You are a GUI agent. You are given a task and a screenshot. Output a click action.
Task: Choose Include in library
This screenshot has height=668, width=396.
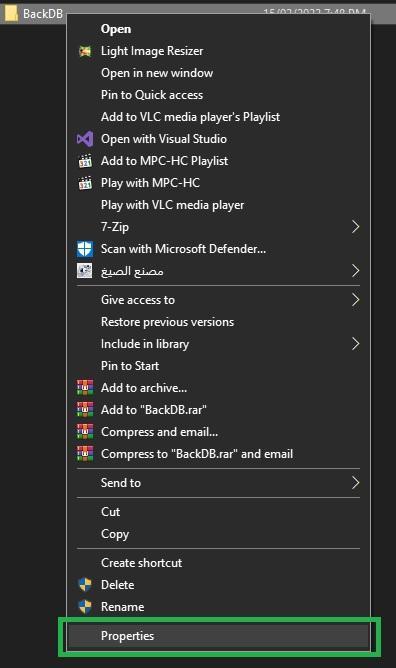(x=218, y=344)
